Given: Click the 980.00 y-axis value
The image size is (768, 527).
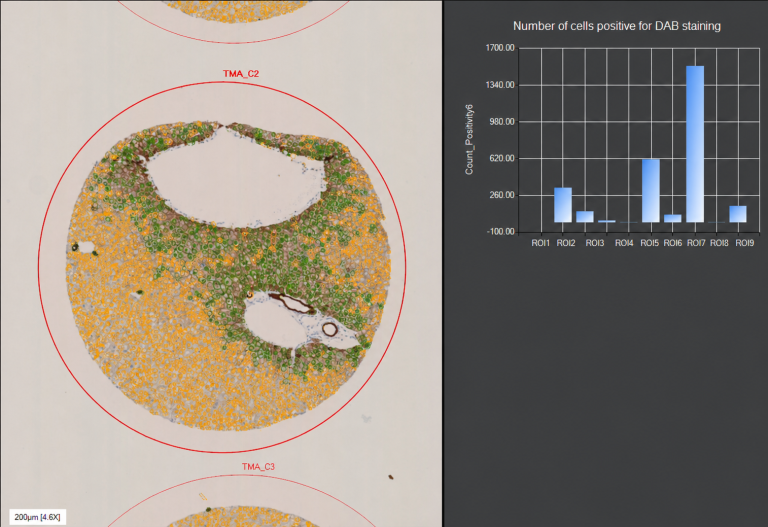Looking at the screenshot, I should pyautogui.click(x=502, y=121).
